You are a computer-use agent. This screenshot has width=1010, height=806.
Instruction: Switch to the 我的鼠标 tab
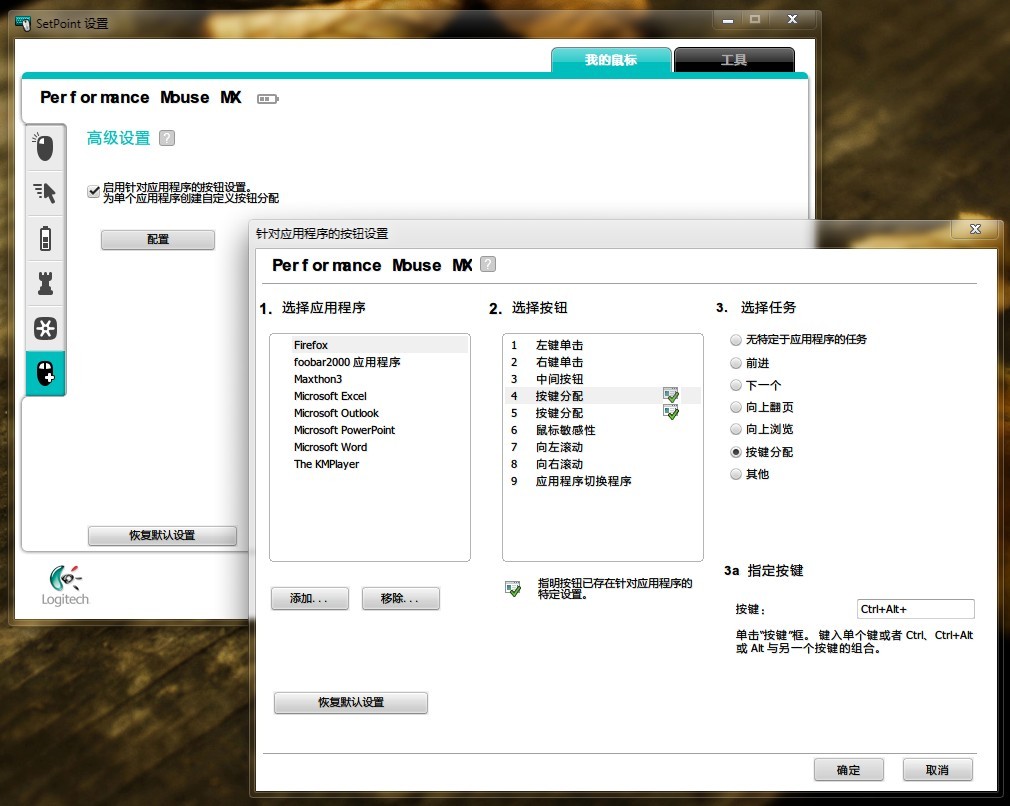(x=611, y=60)
